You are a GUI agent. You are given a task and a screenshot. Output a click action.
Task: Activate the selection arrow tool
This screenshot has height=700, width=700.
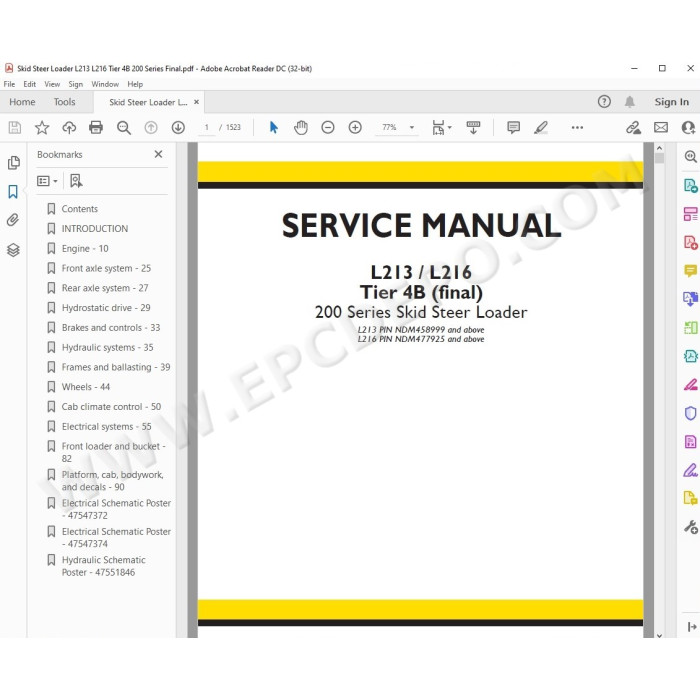274,128
